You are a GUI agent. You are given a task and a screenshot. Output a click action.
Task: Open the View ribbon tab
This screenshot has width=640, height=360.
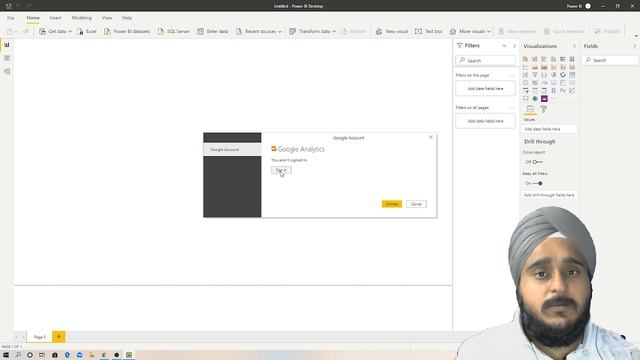[x=107, y=18]
